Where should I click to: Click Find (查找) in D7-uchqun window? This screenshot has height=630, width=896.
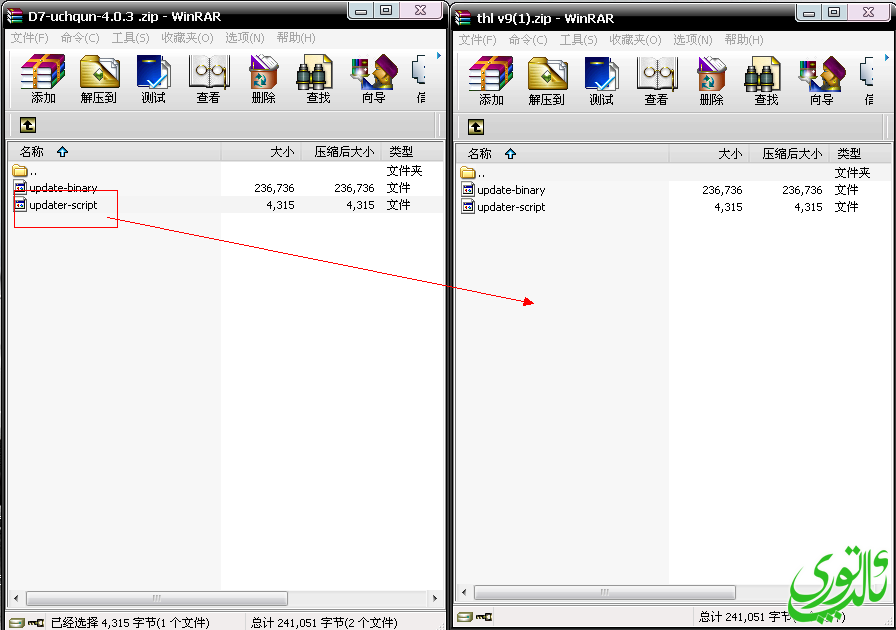click(318, 79)
